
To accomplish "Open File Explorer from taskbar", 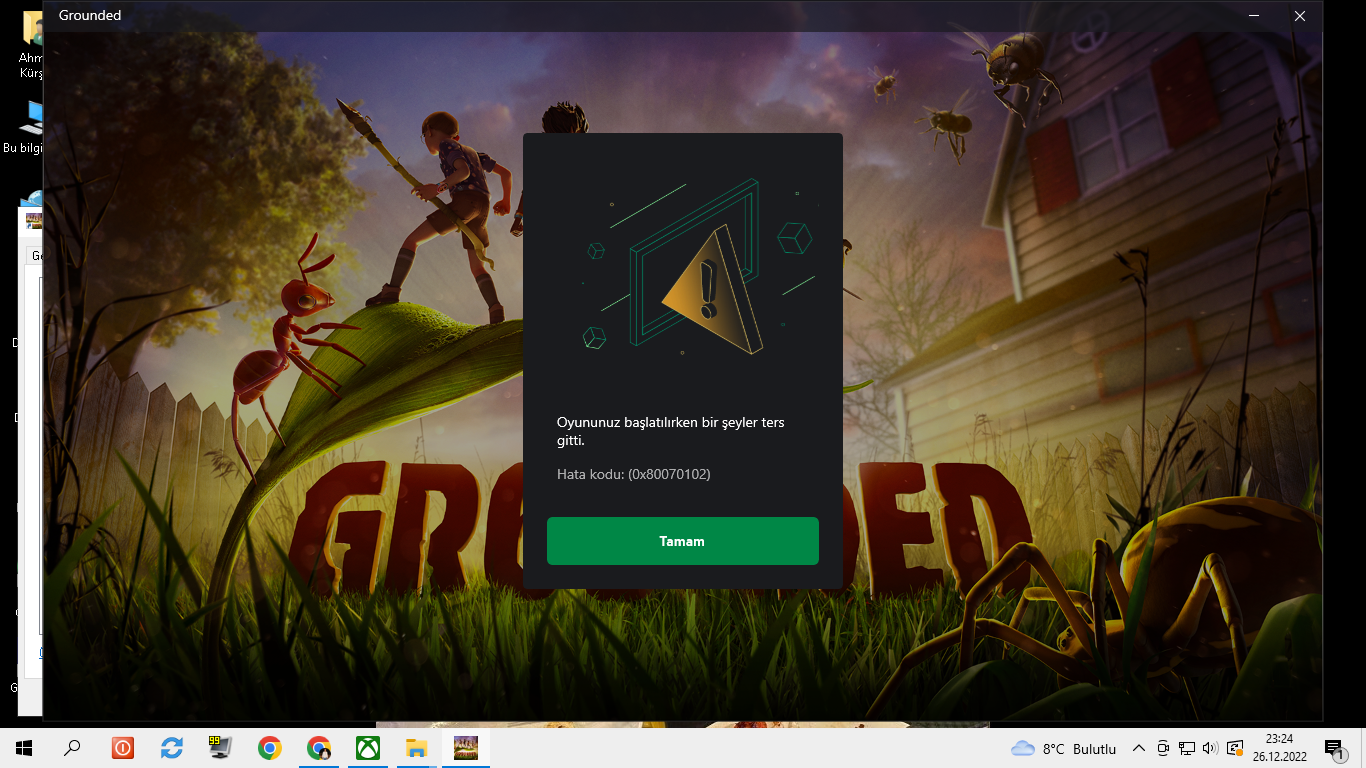I will tap(416, 748).
